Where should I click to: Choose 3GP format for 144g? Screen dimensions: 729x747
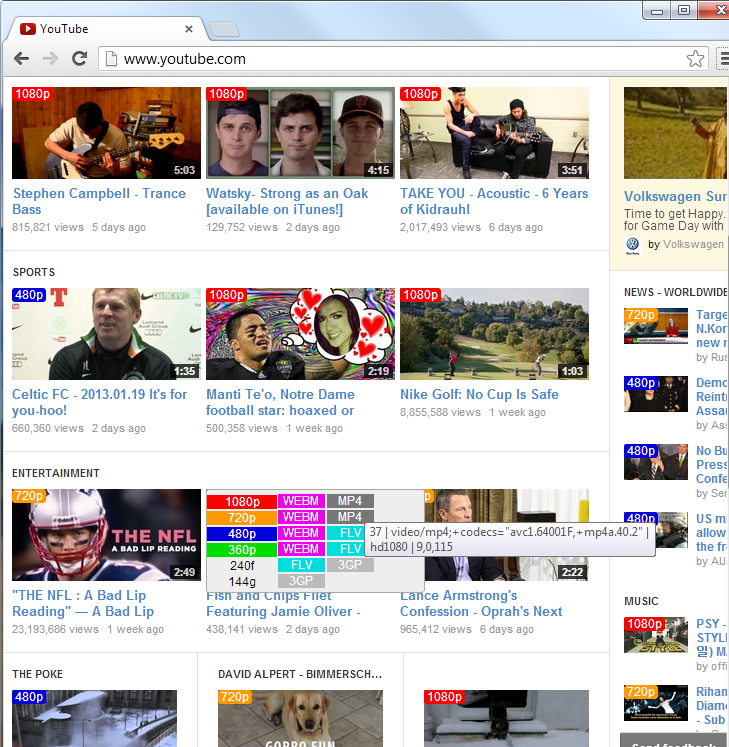coord(301,581)
